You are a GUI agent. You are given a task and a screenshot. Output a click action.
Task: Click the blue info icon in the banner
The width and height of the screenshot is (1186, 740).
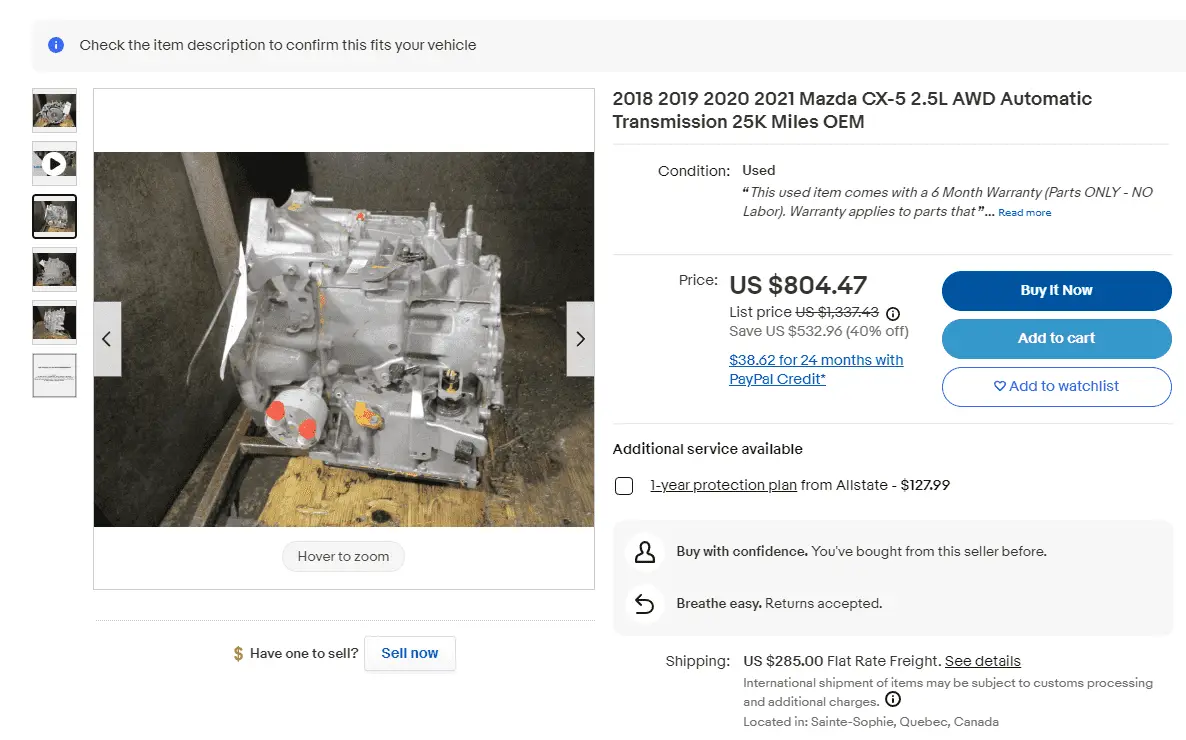tap(57, 45)
